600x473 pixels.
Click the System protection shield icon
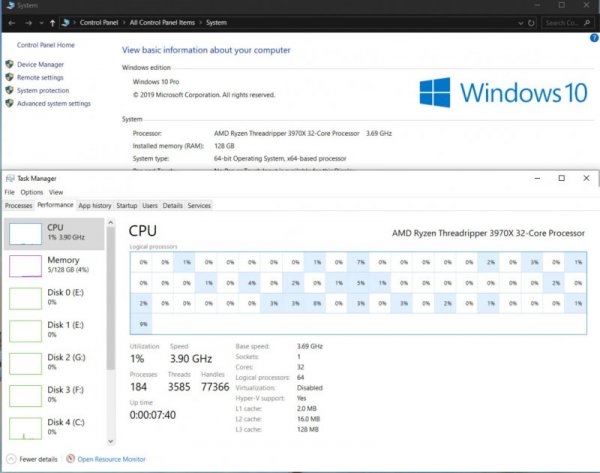coord(8,90)
